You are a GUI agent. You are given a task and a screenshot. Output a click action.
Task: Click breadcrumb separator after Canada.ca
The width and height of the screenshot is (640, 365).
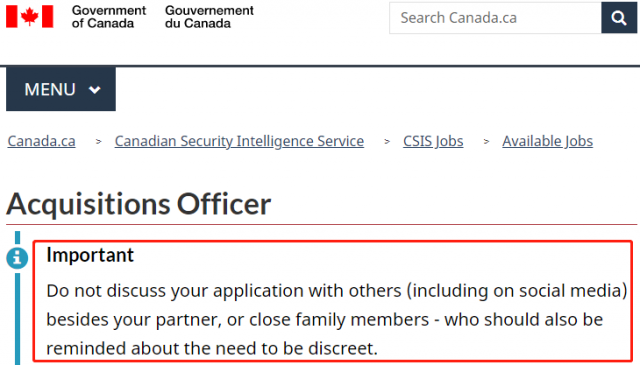tap(98, 142)
